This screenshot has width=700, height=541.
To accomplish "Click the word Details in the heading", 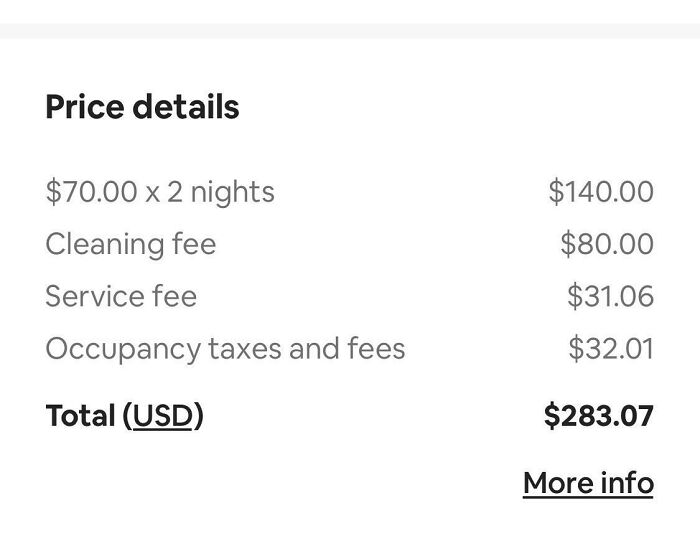I will 188,107.
